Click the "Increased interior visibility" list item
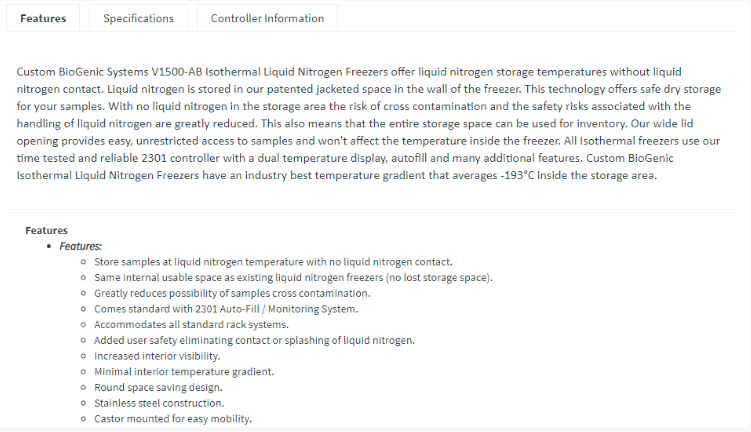This screenshot has height=432, width=751. [157, 356]
